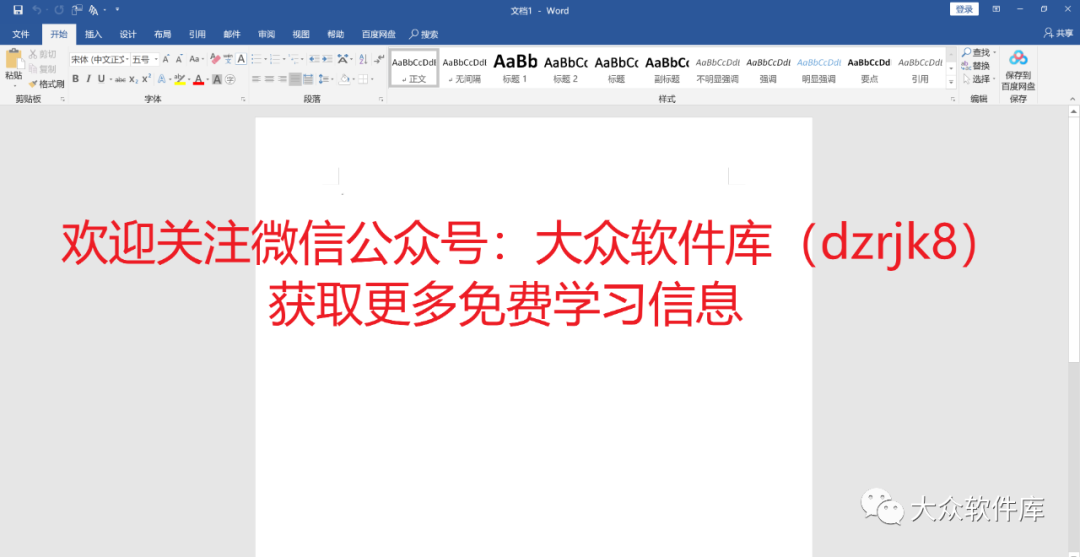Switch to the 引用 (References) tab
1080x557 pixels.
click(197, 34)
